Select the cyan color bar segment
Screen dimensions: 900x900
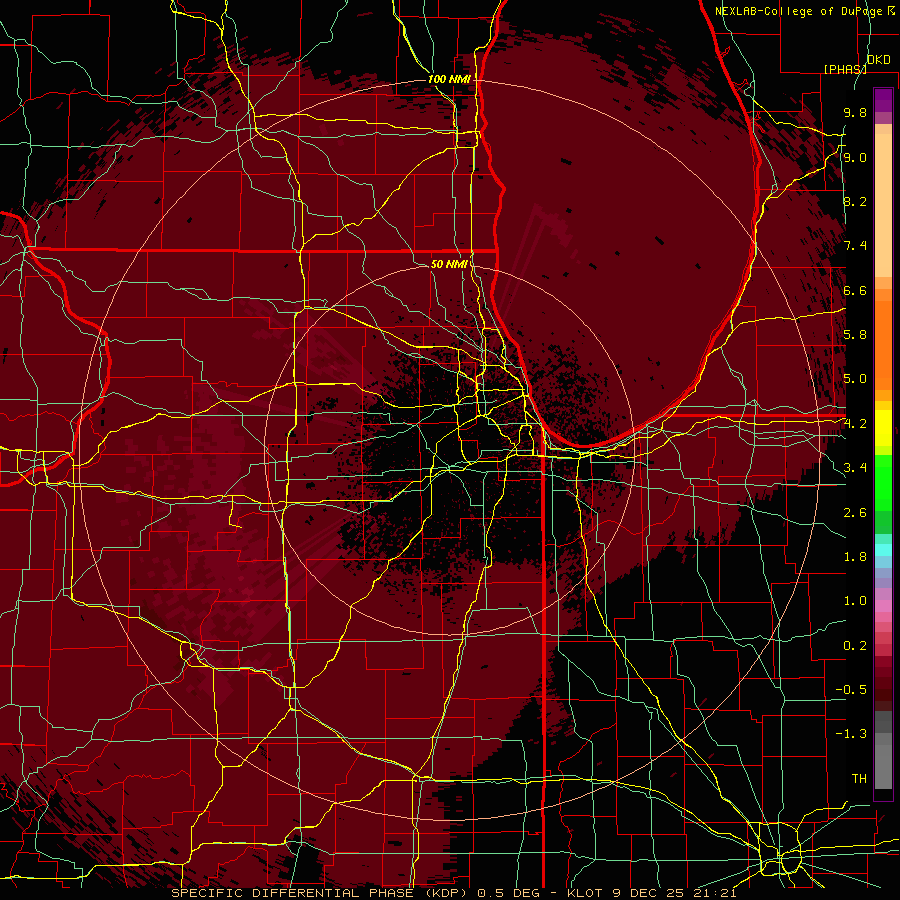click(x=883, y=550)
